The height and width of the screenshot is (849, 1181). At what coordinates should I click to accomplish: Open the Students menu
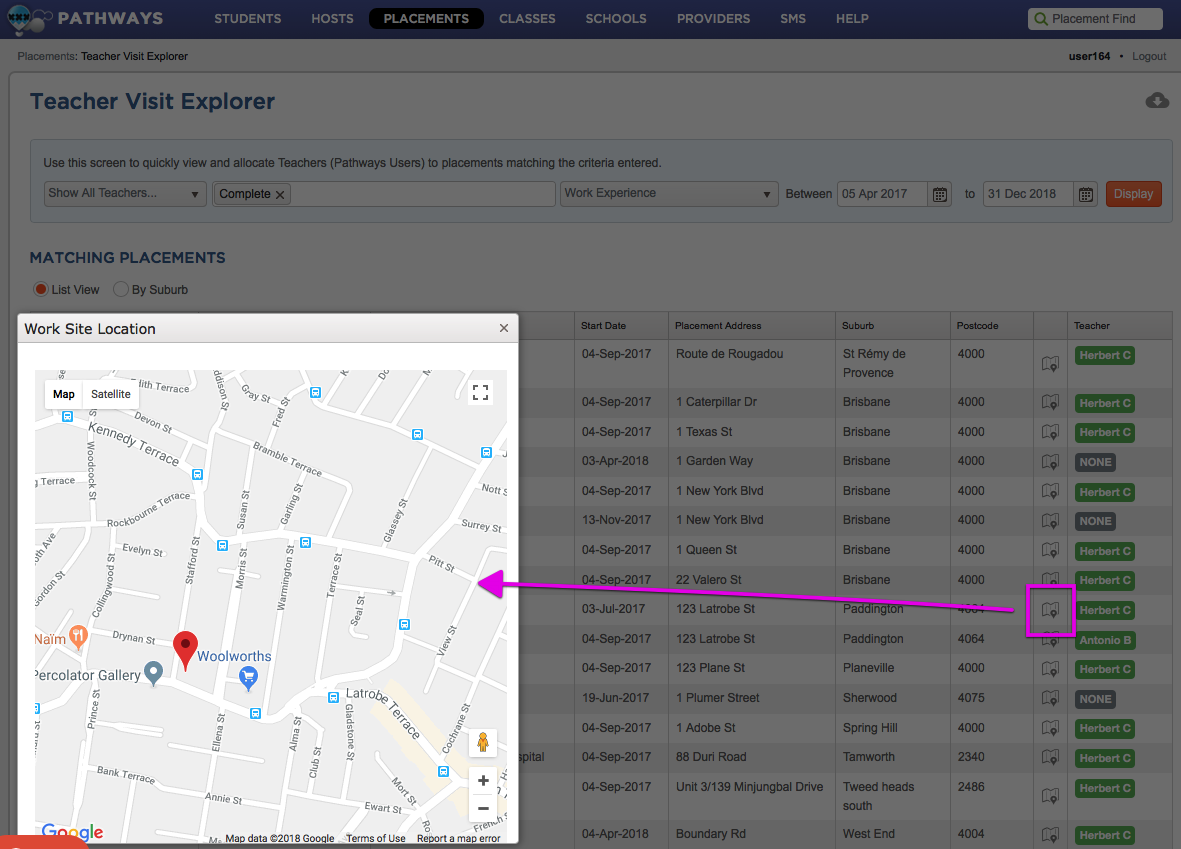tap(248, 19)
